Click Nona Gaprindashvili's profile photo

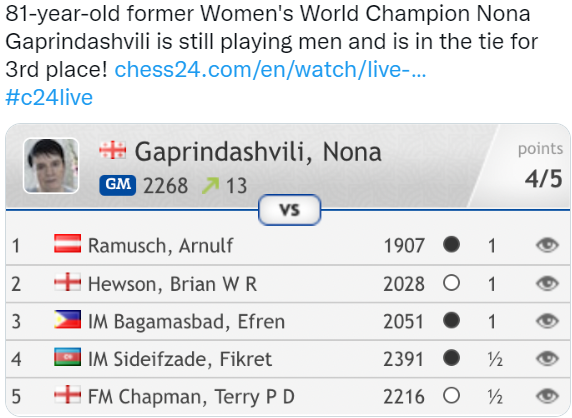tap(51, 166)
